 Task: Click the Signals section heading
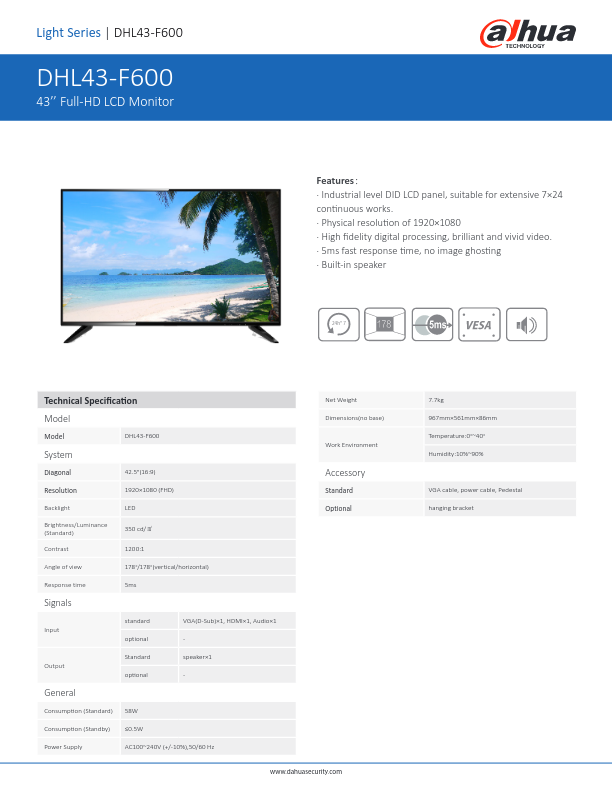[58, 603]
